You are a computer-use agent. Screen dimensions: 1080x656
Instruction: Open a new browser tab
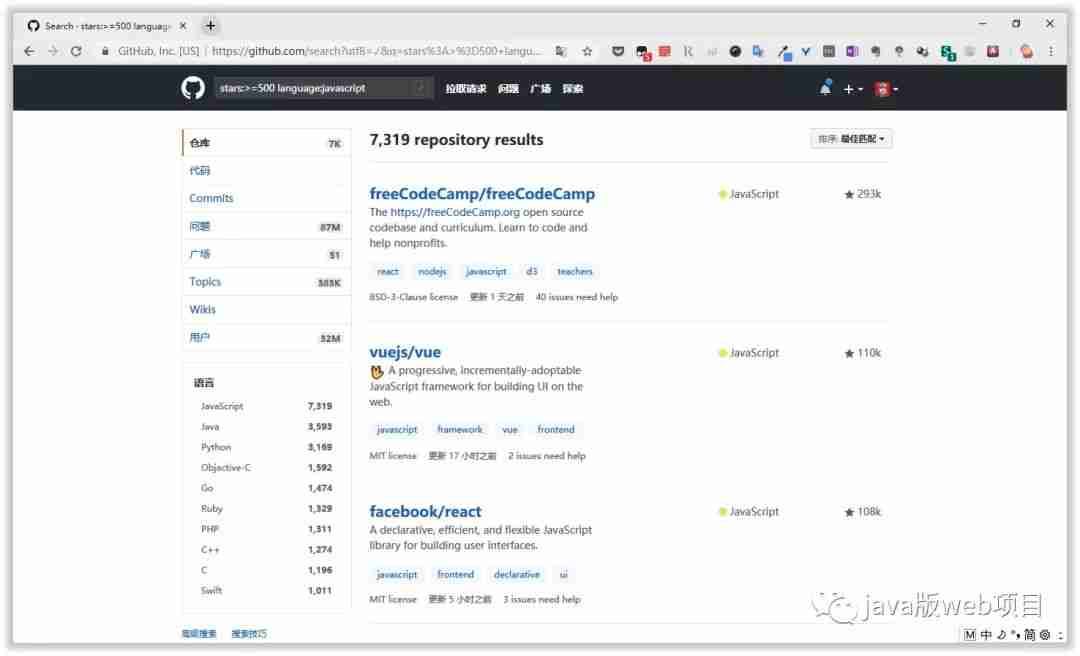tap(210, 26)
